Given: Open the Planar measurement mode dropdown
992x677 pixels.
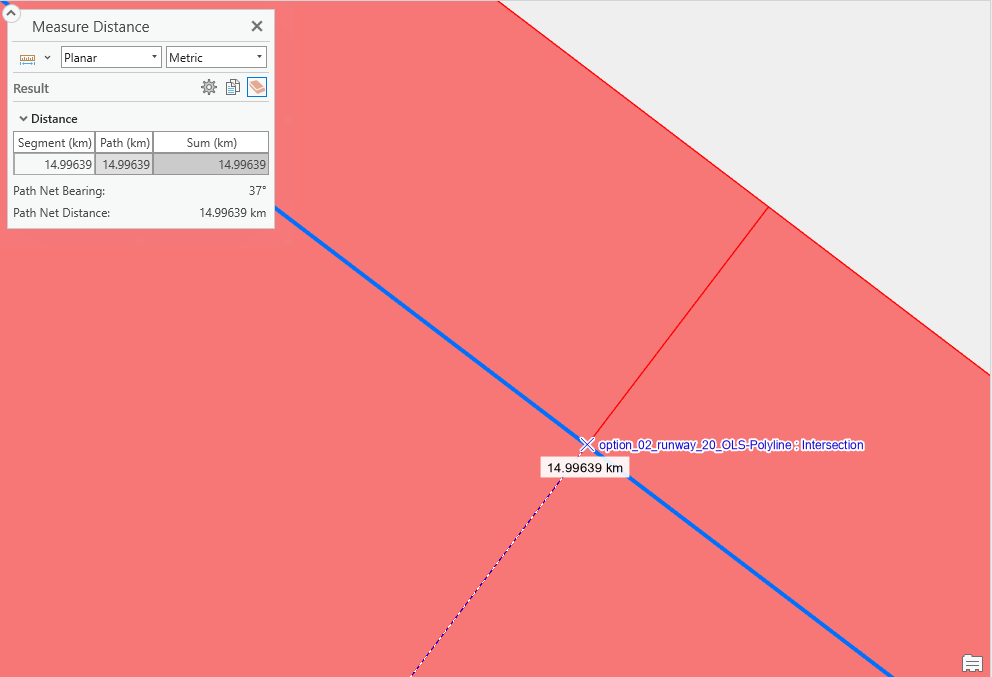Looking at the screenshot, I should (110, 57).
